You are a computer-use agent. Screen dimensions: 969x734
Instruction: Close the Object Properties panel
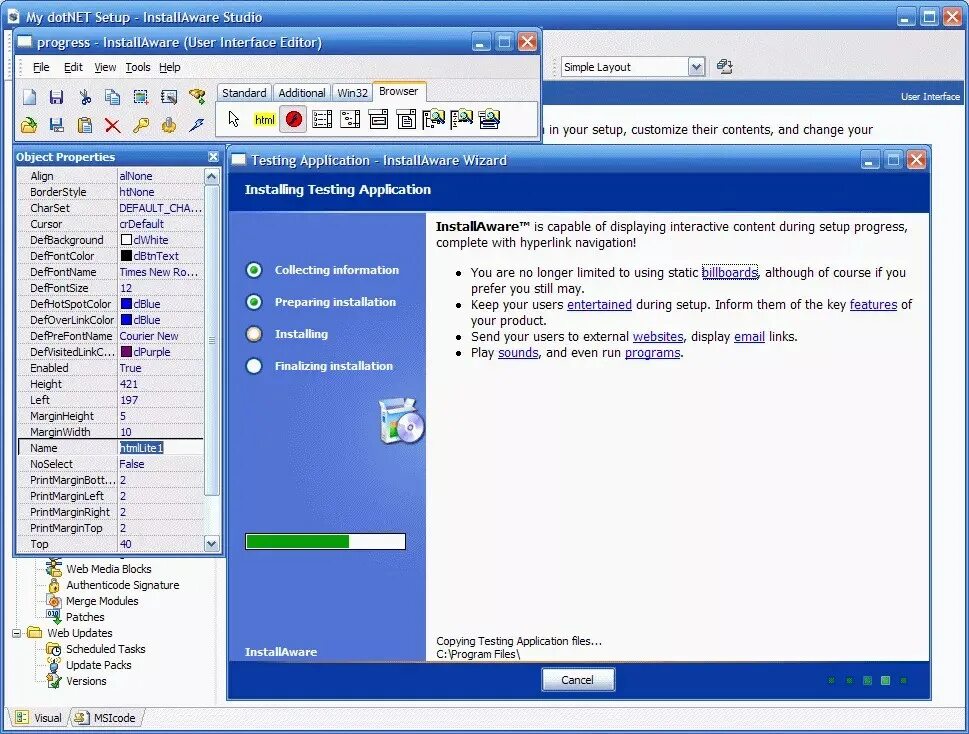click(x=213, y=157)
